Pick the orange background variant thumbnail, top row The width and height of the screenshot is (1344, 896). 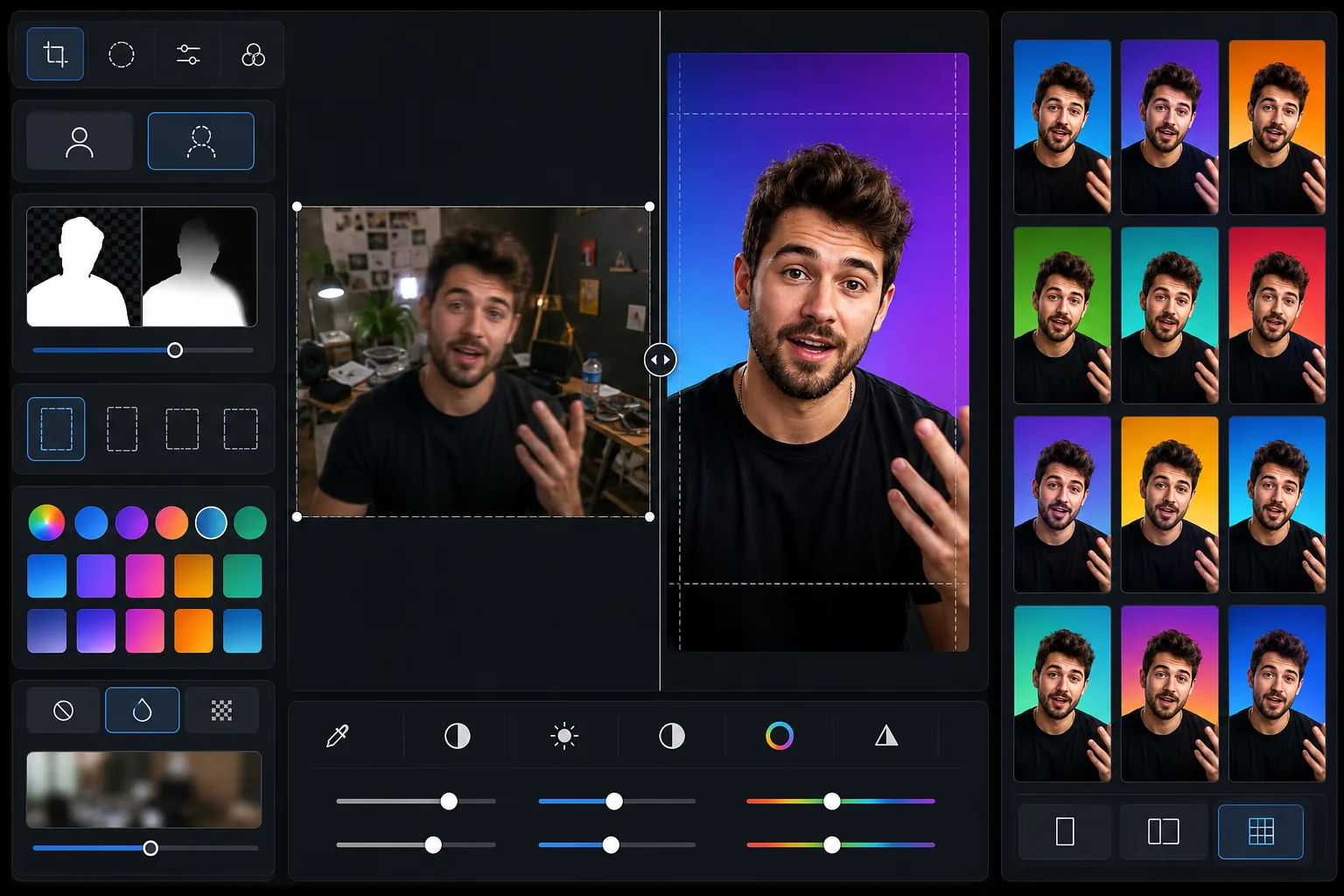[x=1277, y=127]
